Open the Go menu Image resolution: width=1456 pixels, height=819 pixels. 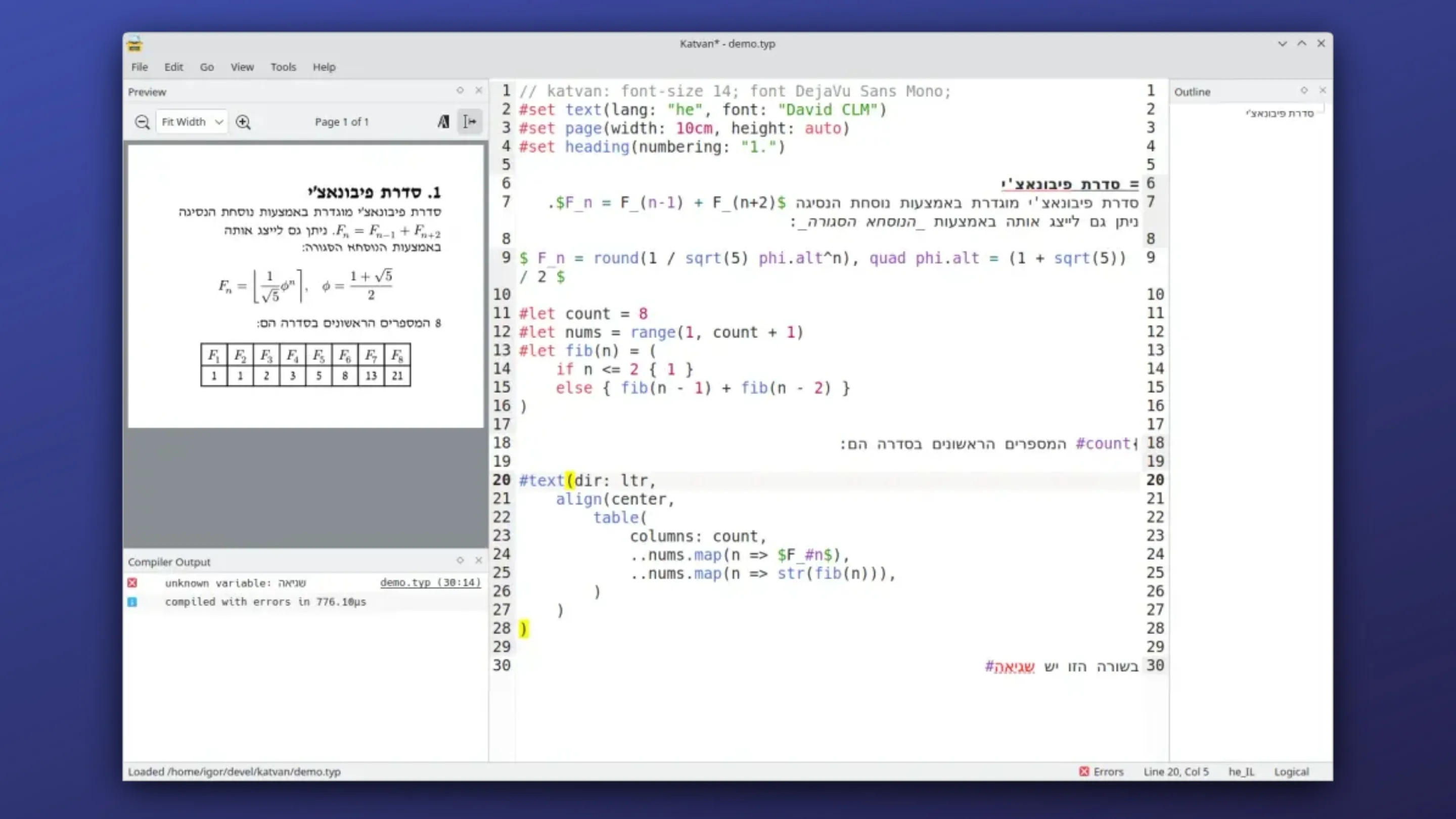[x=206, y=67]
